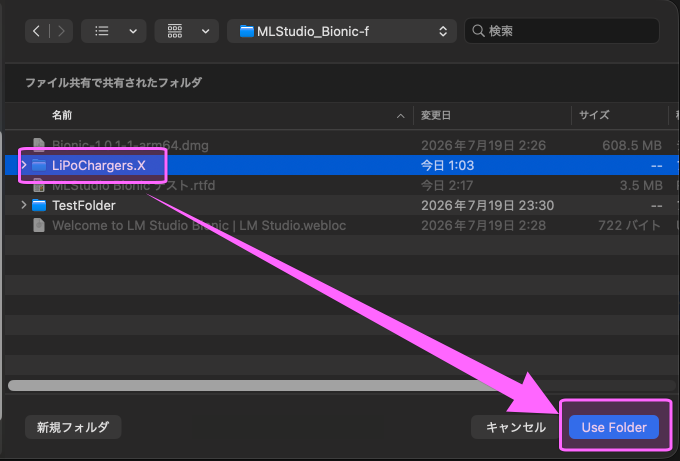This screenshot has height=461, width=680.
Task: Click the Use Folder button
Action: pos(614,427)
